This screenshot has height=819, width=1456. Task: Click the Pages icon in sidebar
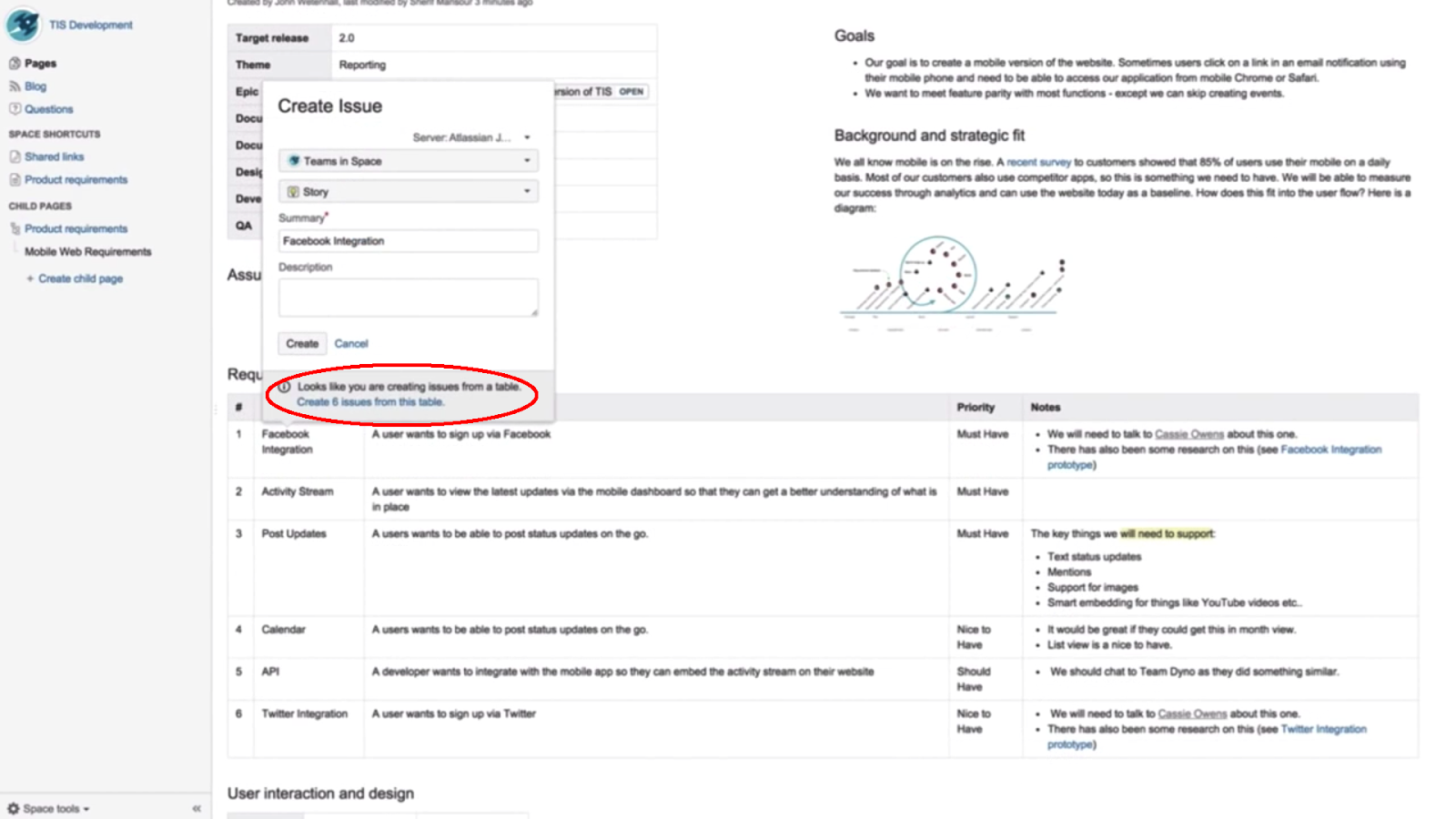[15, 64]
